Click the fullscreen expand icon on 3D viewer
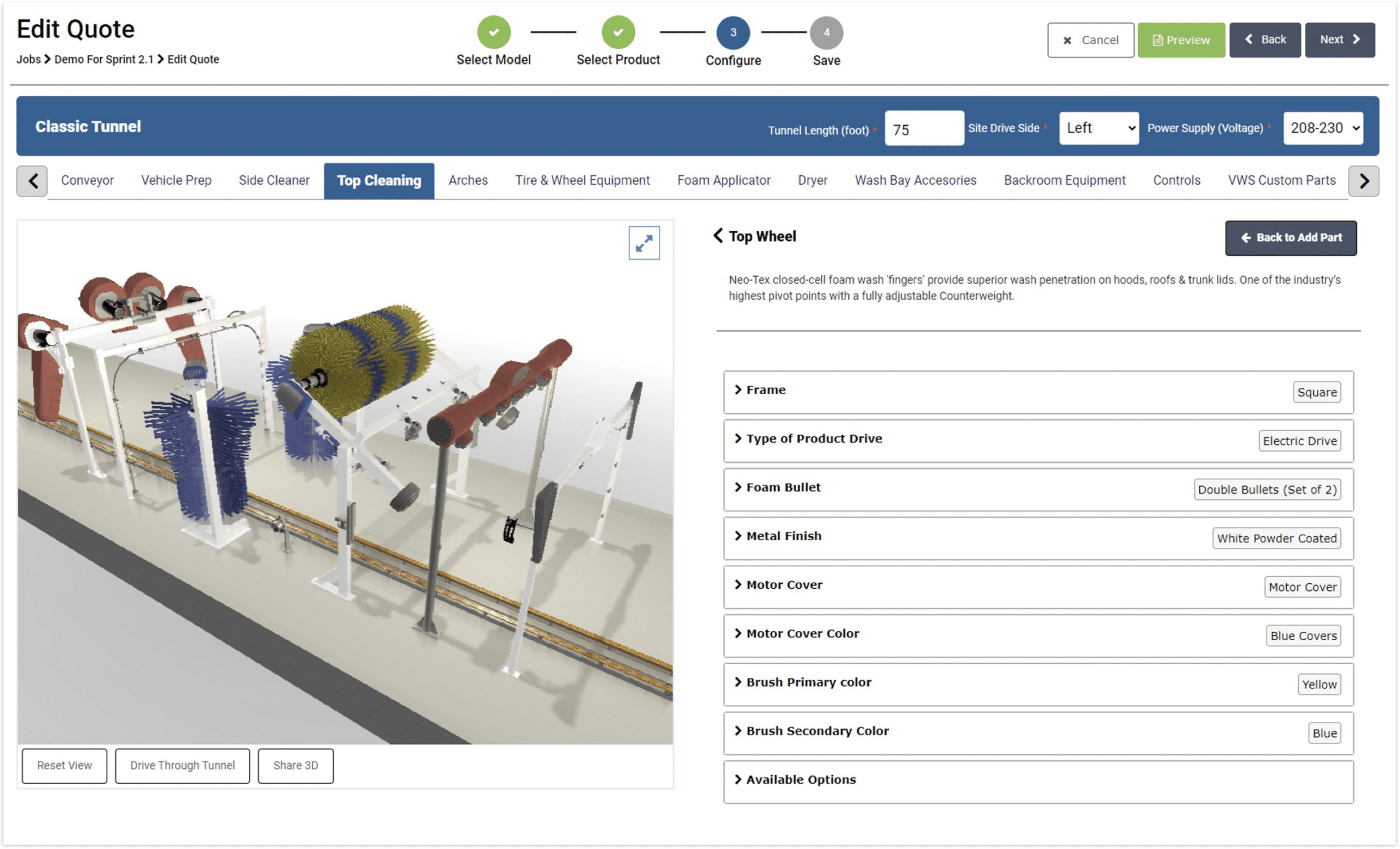This screenshot has height=849, width=1400. tap(644, 243)
